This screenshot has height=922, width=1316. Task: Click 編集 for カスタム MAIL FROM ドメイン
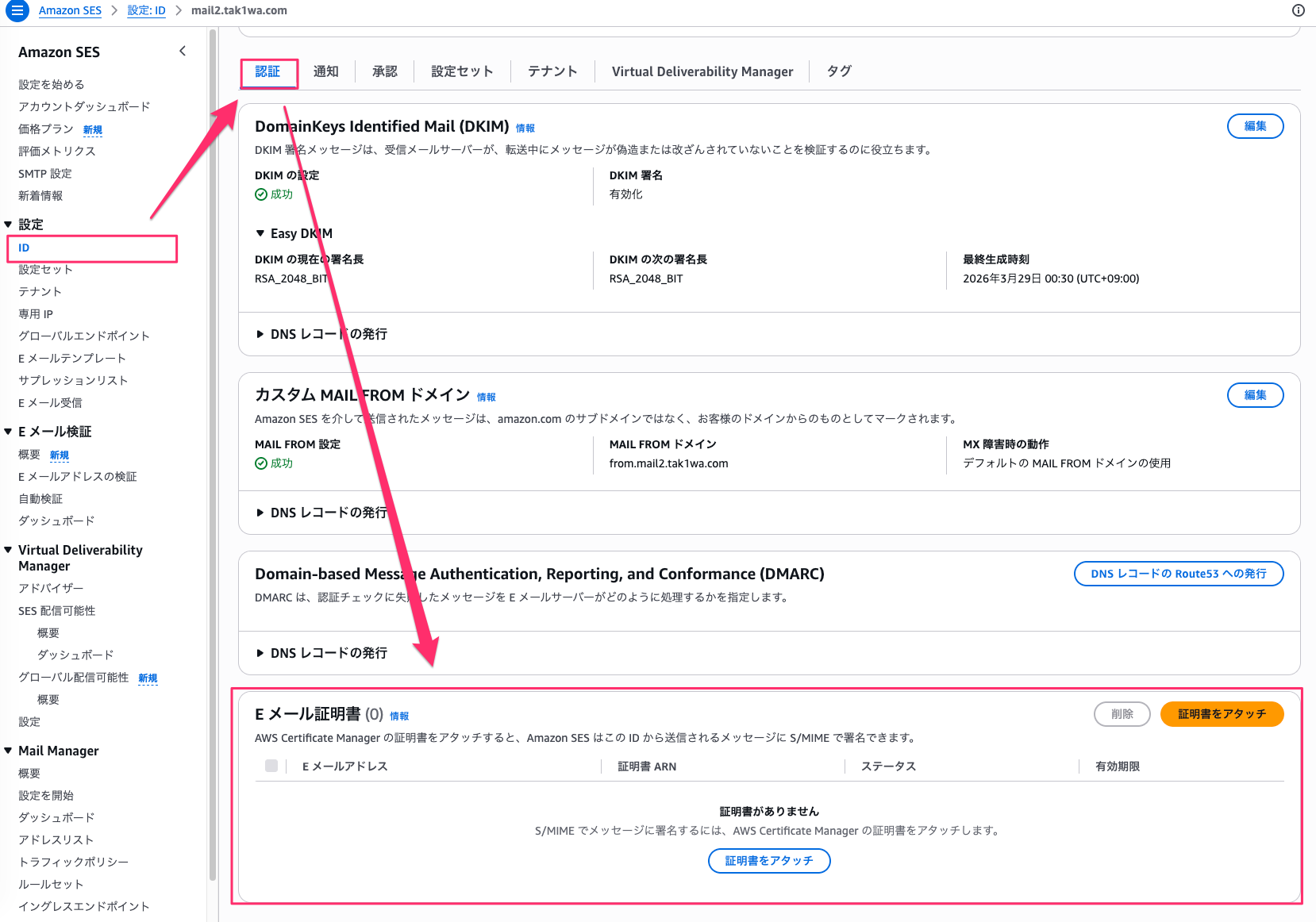tap(1255, 395)
